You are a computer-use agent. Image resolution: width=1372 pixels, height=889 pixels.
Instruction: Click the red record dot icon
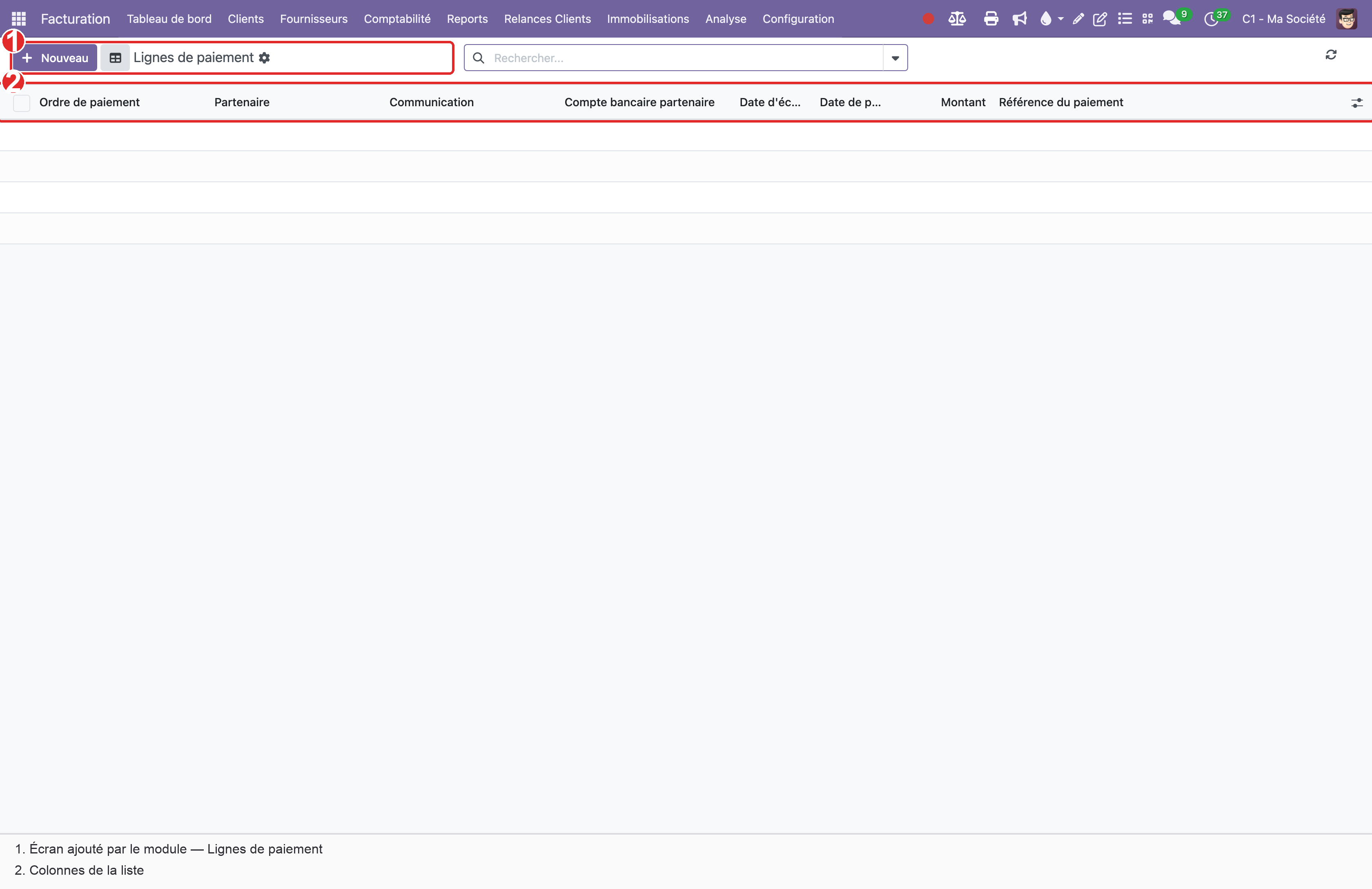pos(928,19)
